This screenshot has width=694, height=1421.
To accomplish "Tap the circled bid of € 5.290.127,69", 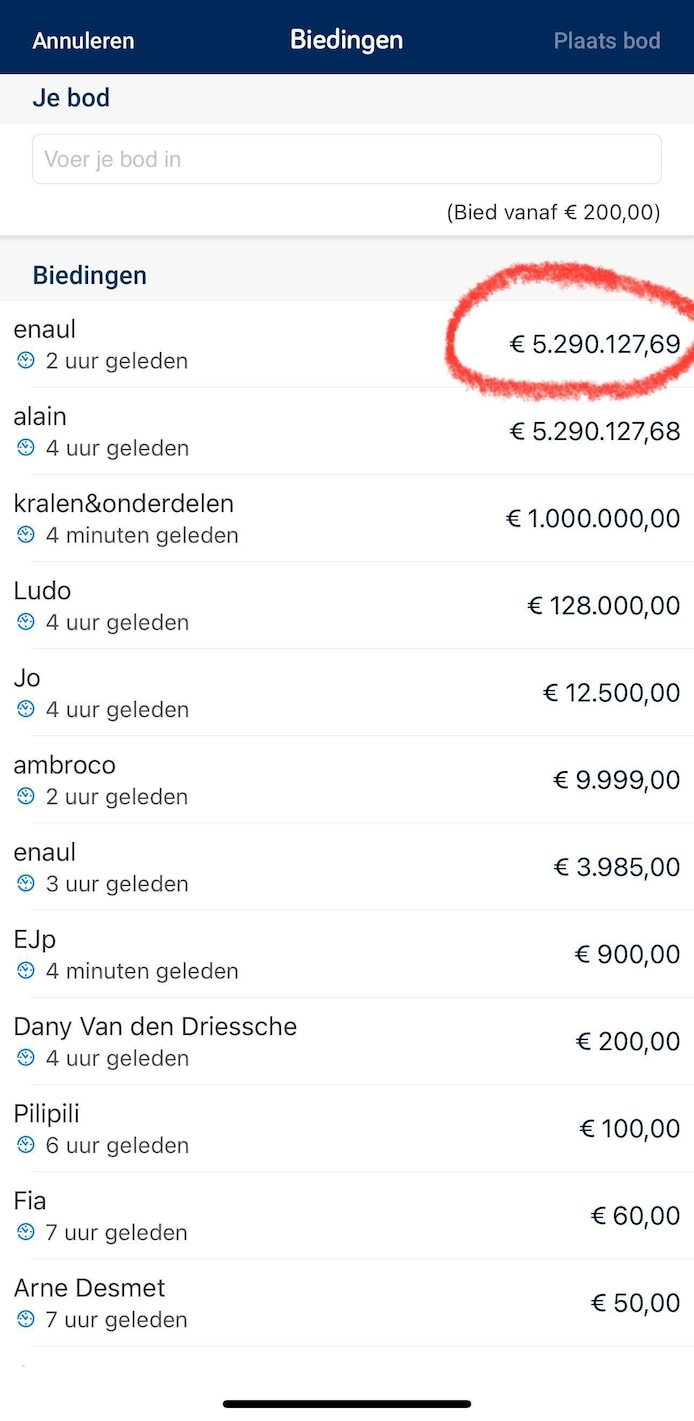I will [594, 344].
